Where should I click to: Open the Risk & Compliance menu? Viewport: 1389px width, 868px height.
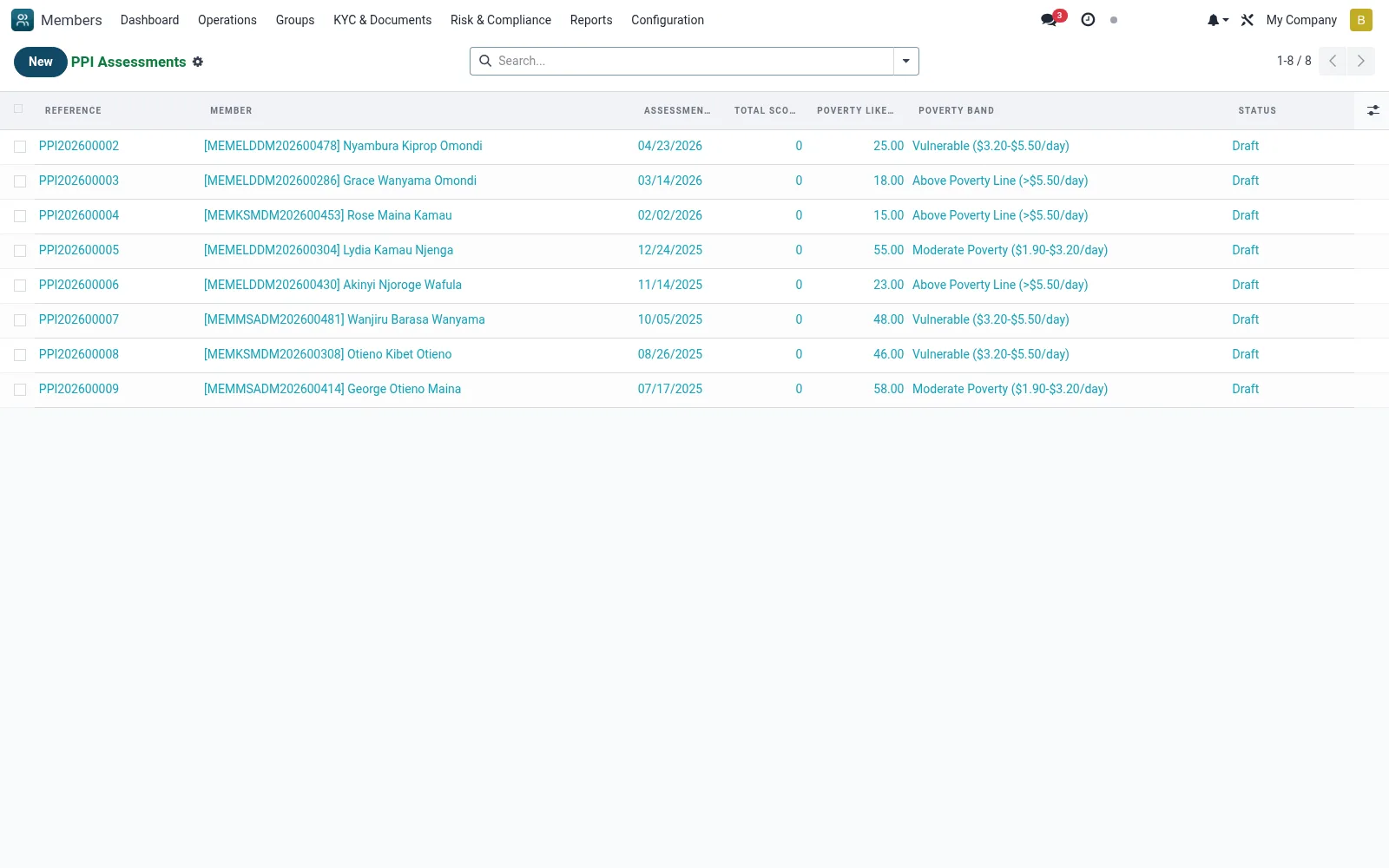pos(501,20)
